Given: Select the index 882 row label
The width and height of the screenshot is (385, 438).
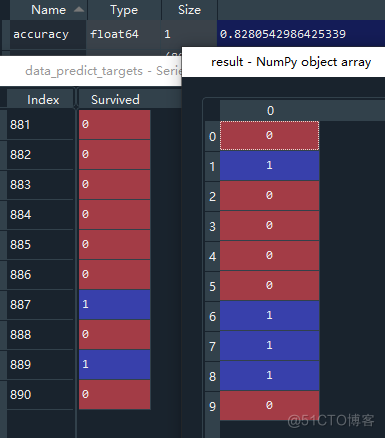Looking at the screenshot, I should click(x=40, y=155).
